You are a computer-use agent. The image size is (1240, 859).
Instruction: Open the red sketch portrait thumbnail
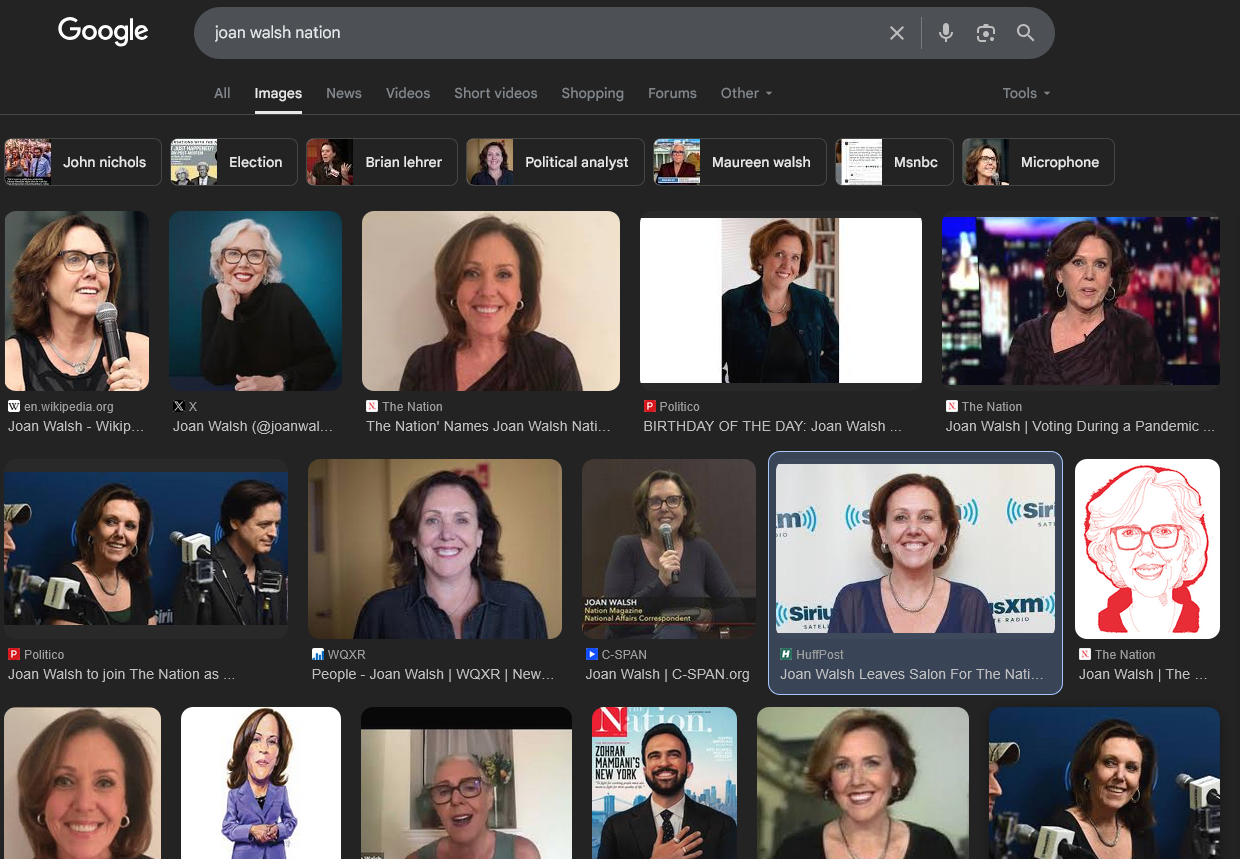pyautogui.click(x=1147, y=549)
